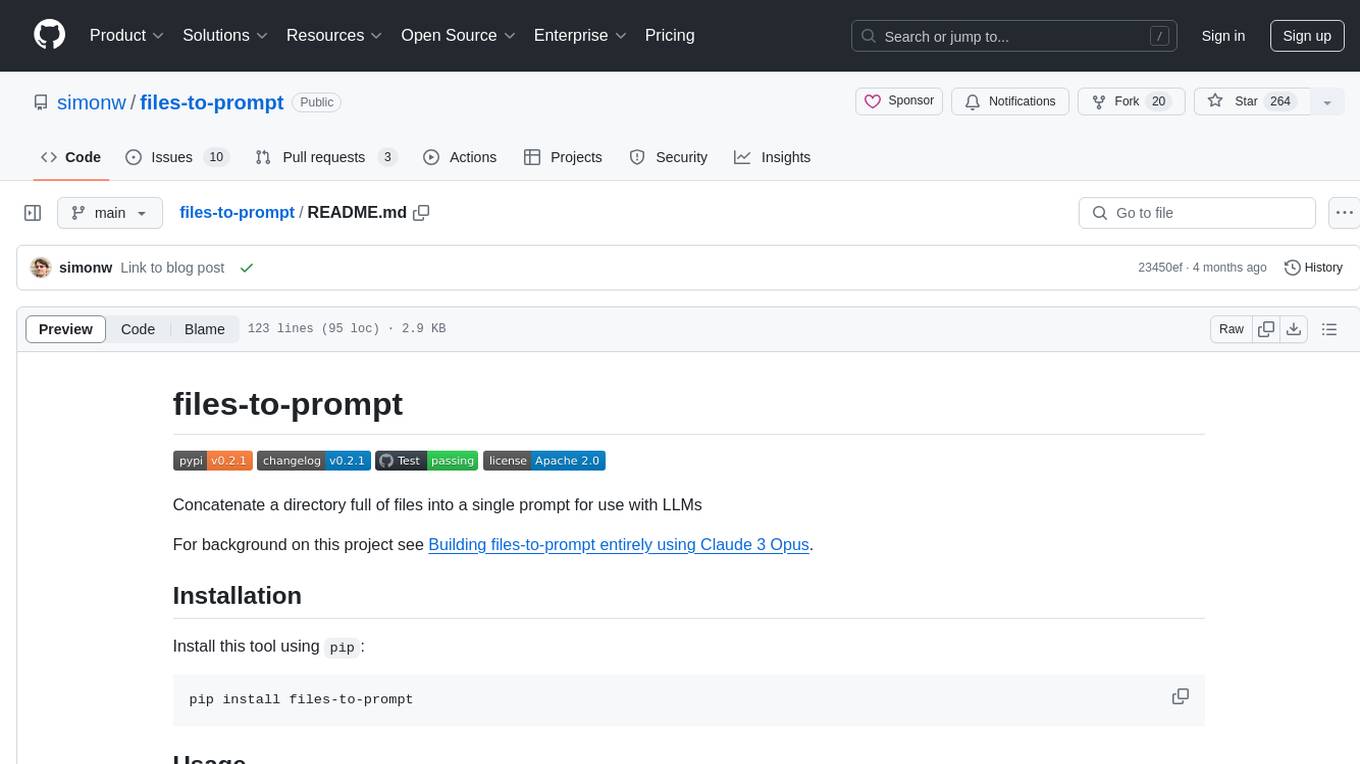Screen dimensions: 1360x764
Task: View commit checks green checkmark
Action: coord(247,268)
